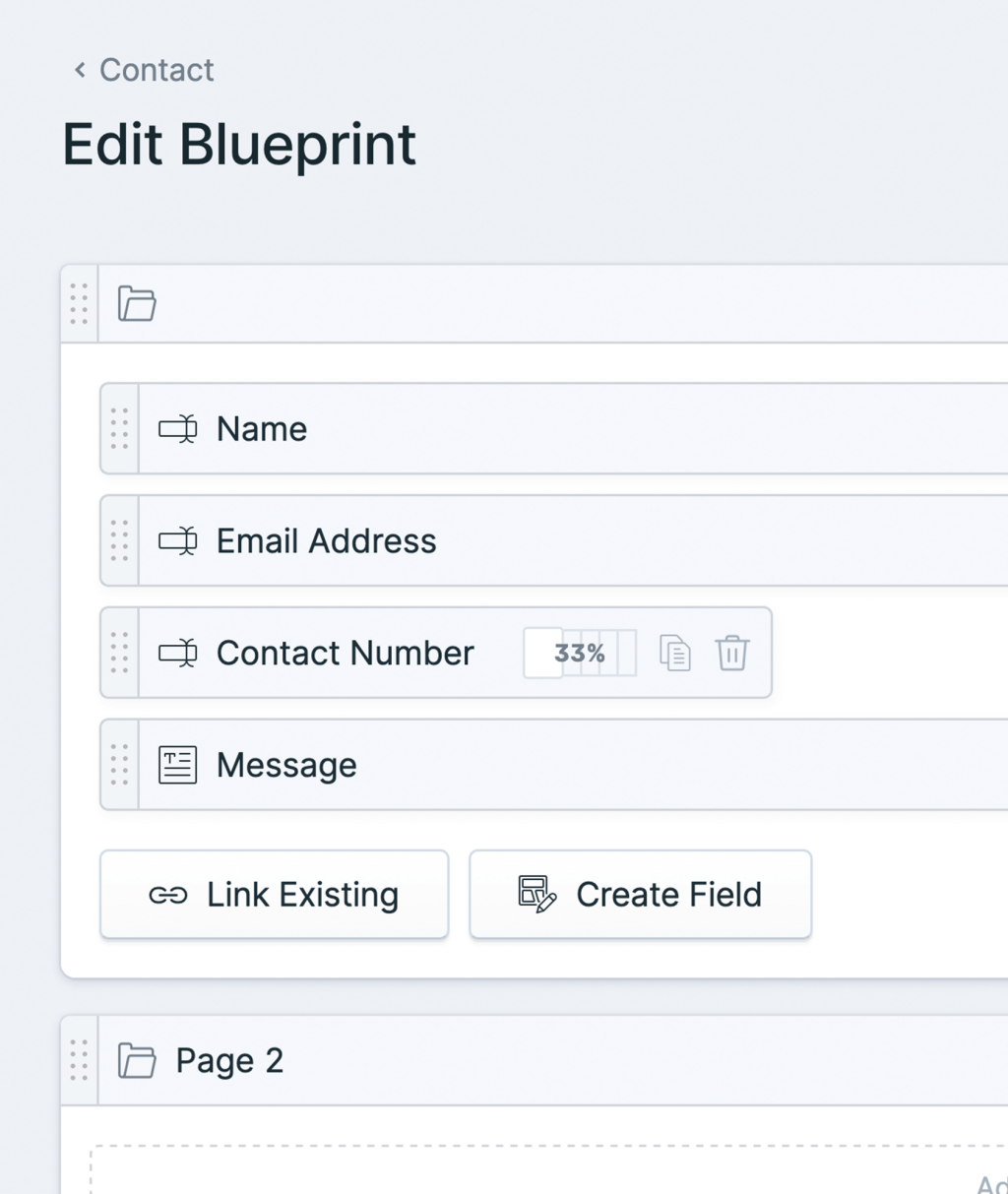Image resolution: width=1008 pixels, height=1194 pixels.
Task: Click the text field icon beside Email Address
Action: coord(178,541)
